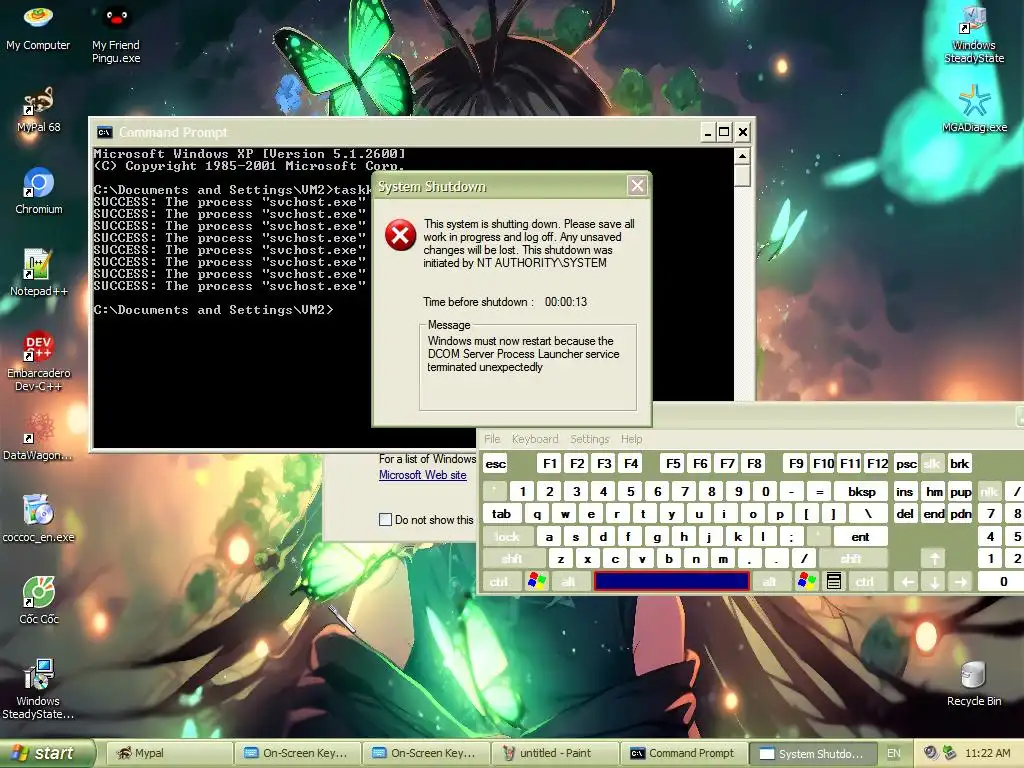Open the Keyboard menu of On-Screen Keyboard
1024x768 pixels.
[x=535, y=439]
